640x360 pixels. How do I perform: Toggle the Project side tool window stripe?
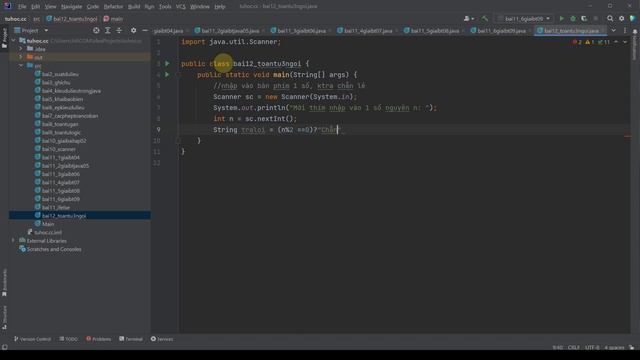coord(4,38)
